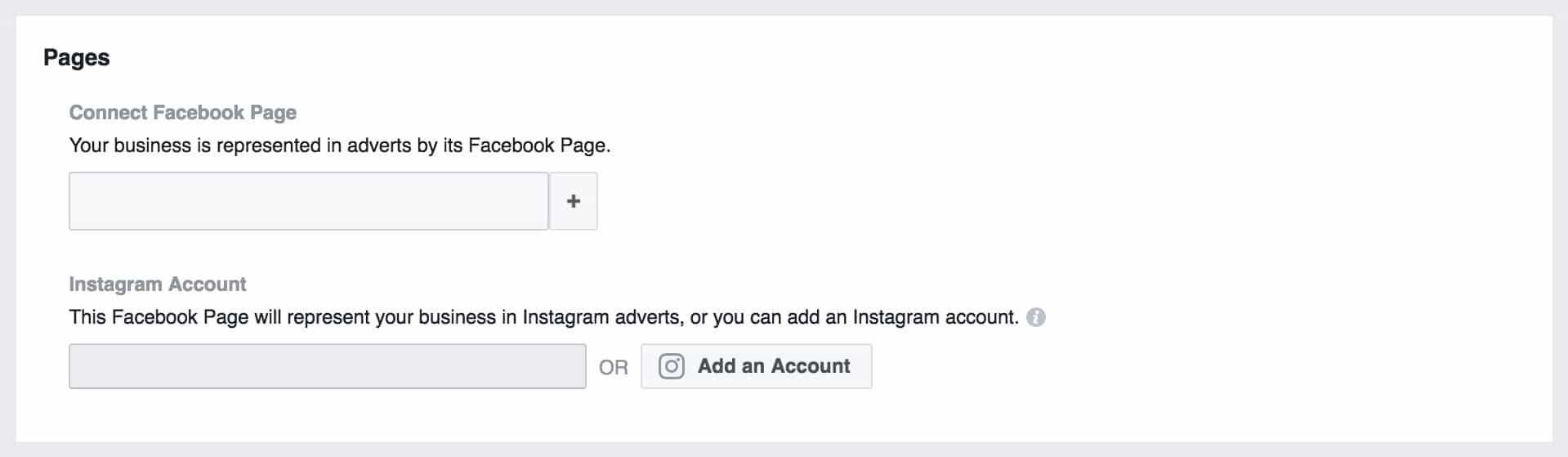
Task: Focus the Connect Facebook Page input field
Action: 309,201
